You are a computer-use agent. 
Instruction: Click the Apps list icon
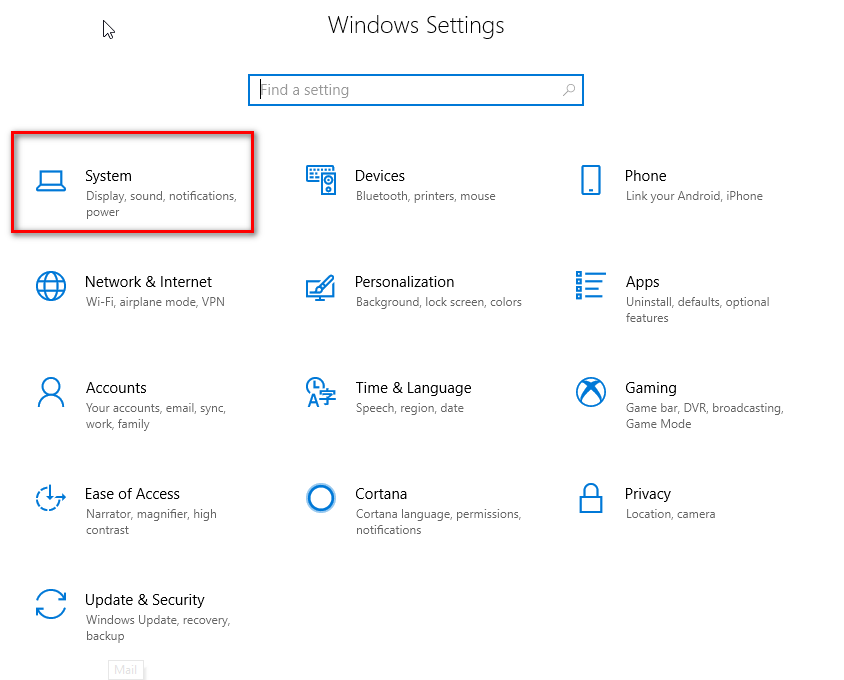pyautogui.click(x=590, y=285)
